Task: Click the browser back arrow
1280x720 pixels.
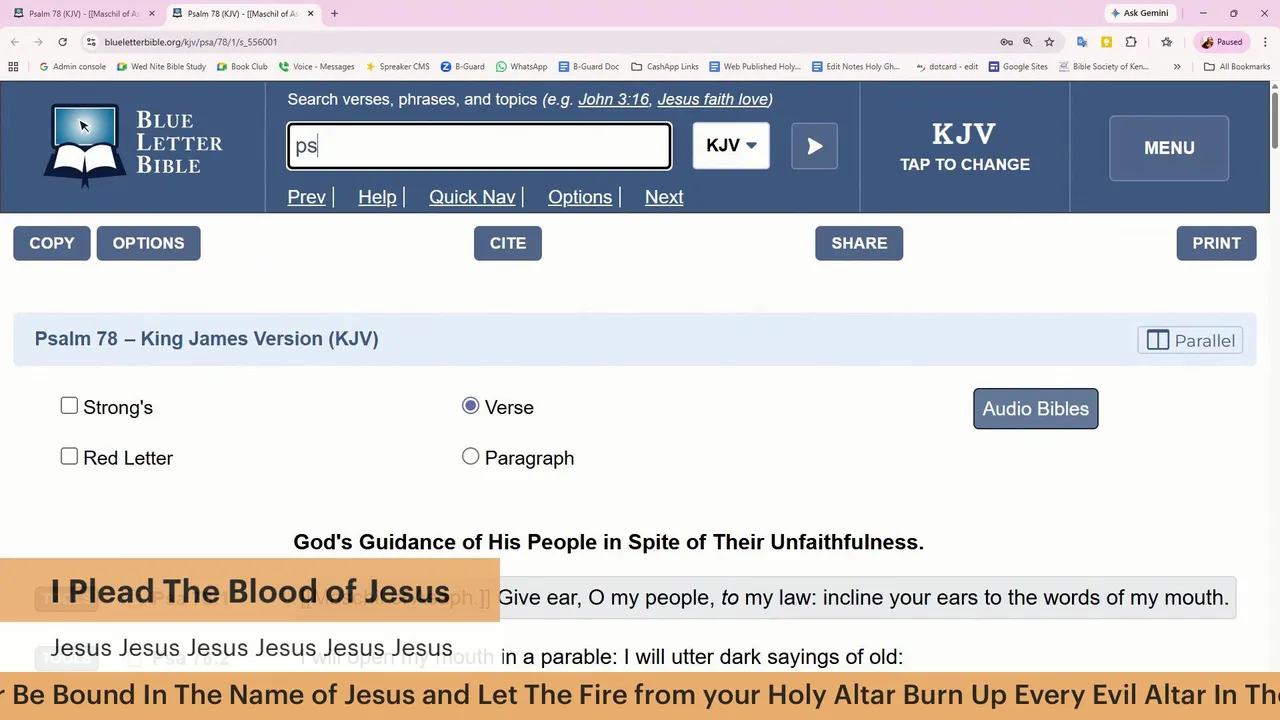Action: pos(15,42)
